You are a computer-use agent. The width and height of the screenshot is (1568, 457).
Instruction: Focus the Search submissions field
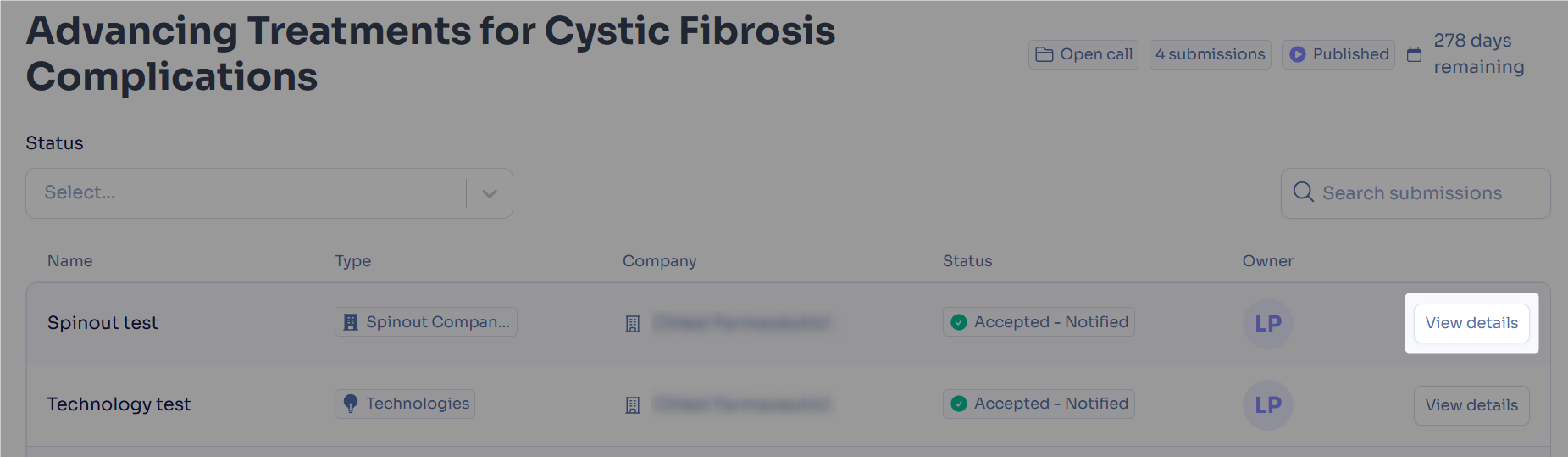click(x=1416, y=193)
